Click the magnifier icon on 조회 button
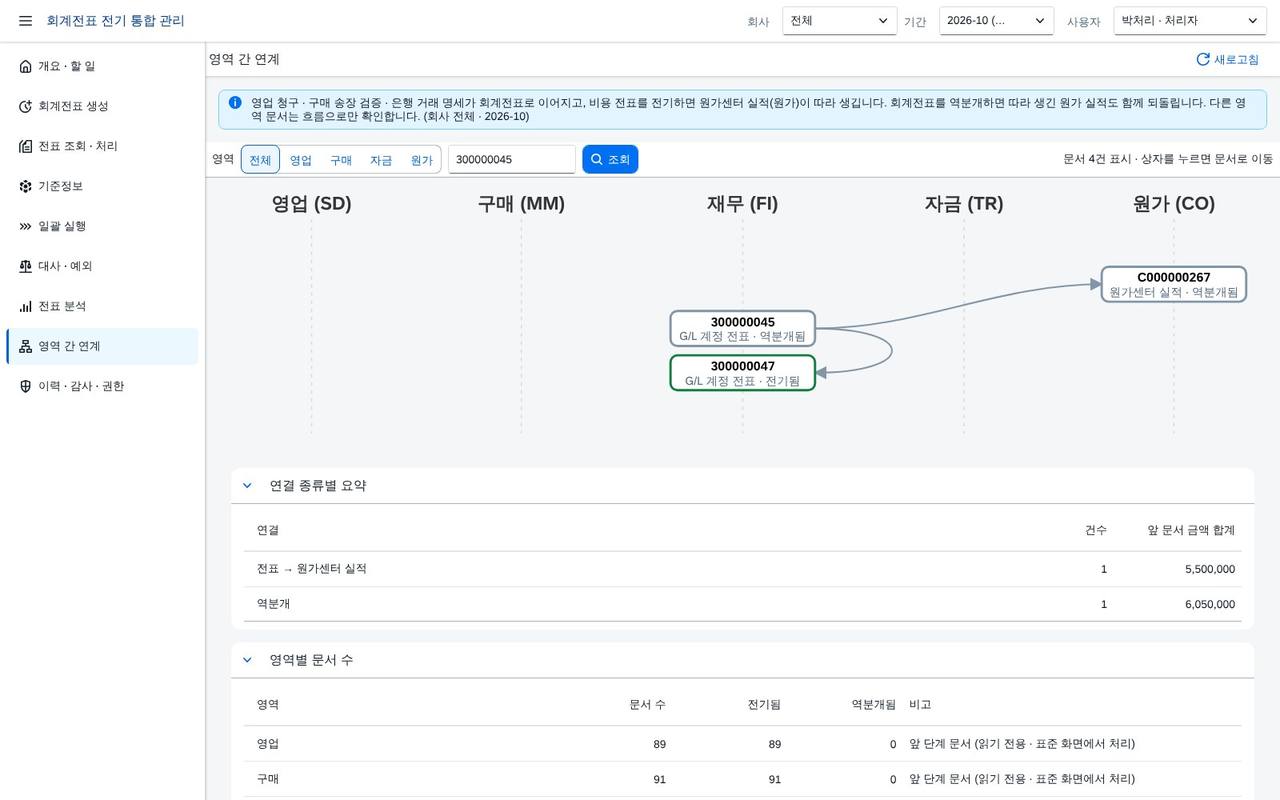Image resolution: width=1280 pixels, height=800 pixels. tap(597, 159)
